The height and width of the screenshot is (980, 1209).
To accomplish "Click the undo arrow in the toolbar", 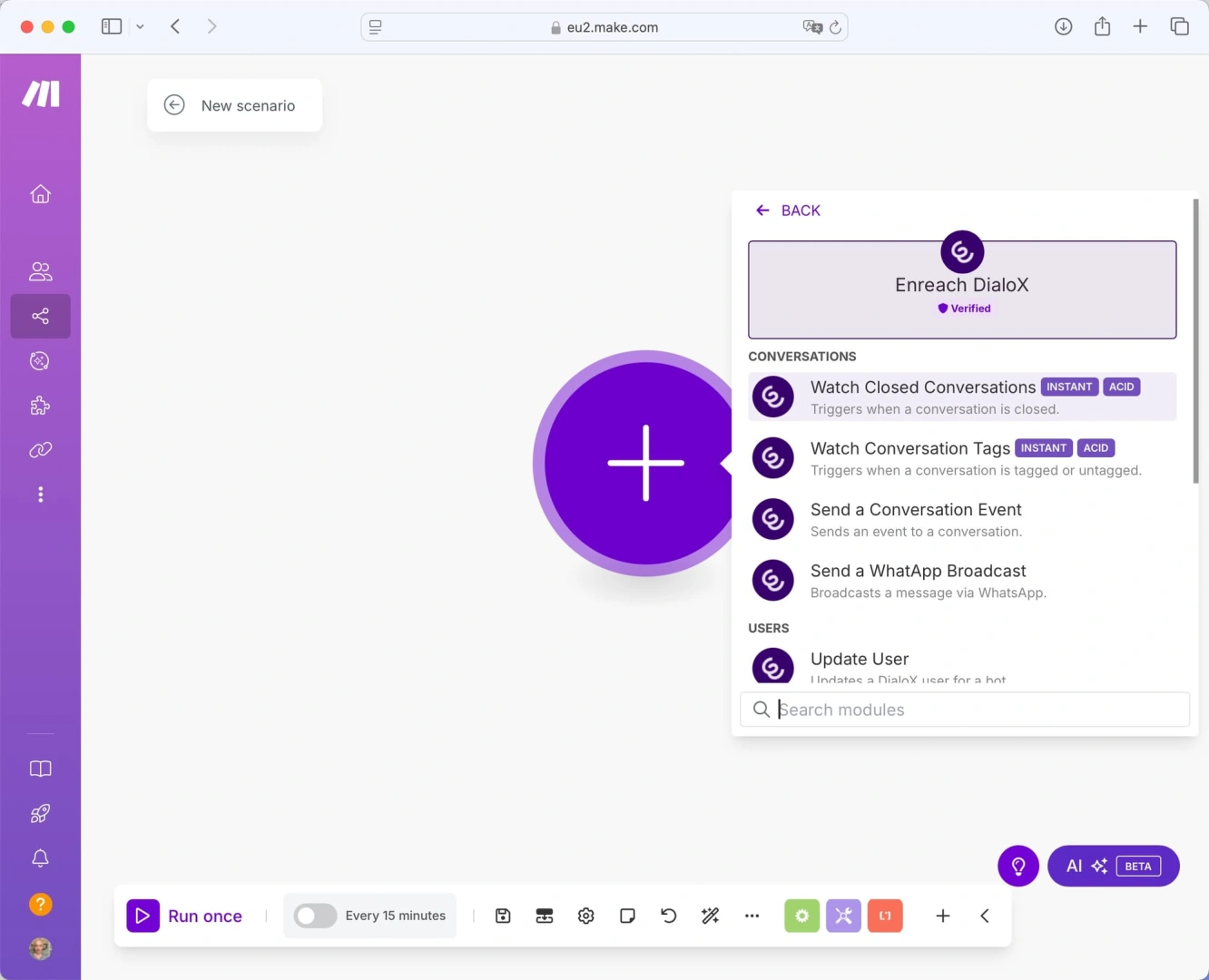I will [668, 916].
